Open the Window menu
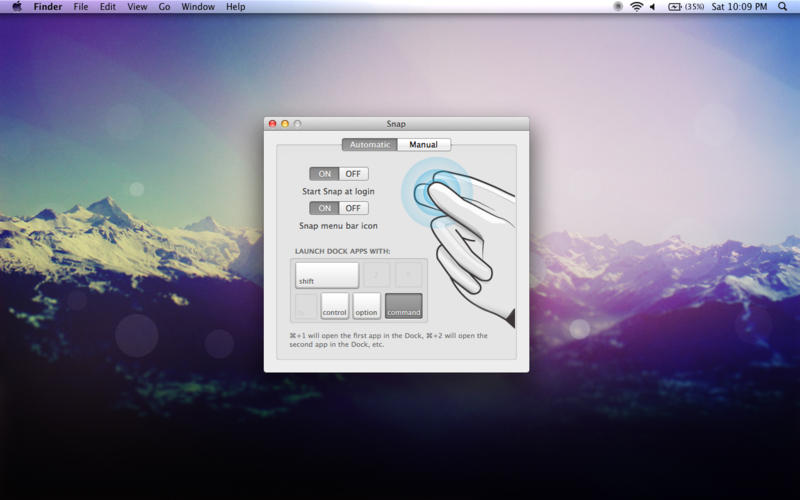This screenshot has width=800, height=500. point(198,7)
